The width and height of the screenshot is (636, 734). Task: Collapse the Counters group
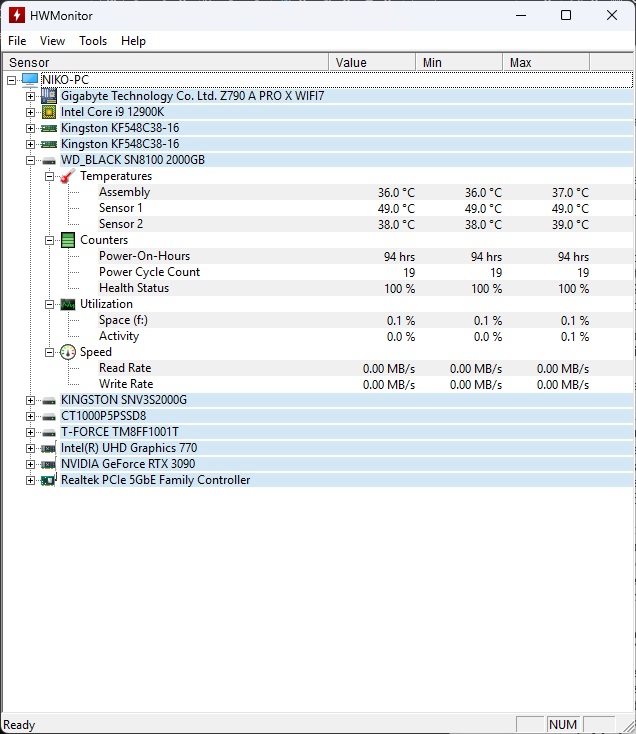coord(49,240)
